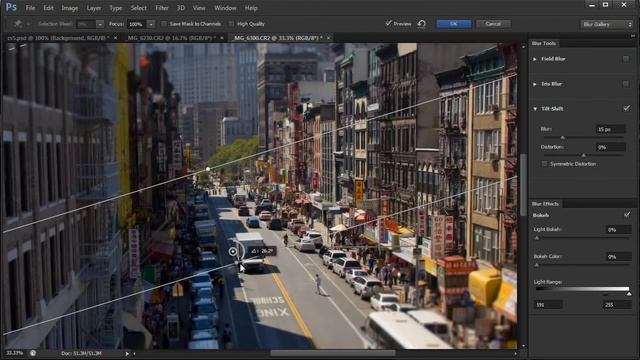
Task: Disable the Tilt-Shift checkbox
Action: coord(627,109)
